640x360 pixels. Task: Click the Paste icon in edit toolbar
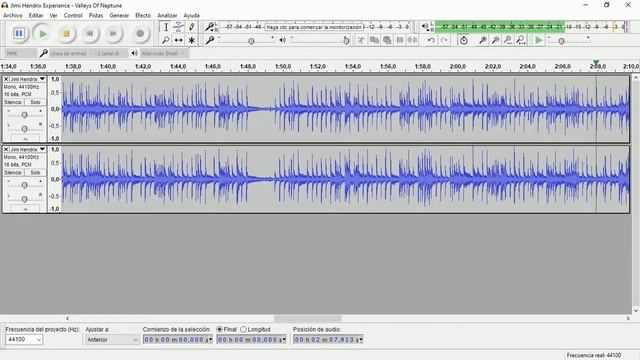[387, 40]
